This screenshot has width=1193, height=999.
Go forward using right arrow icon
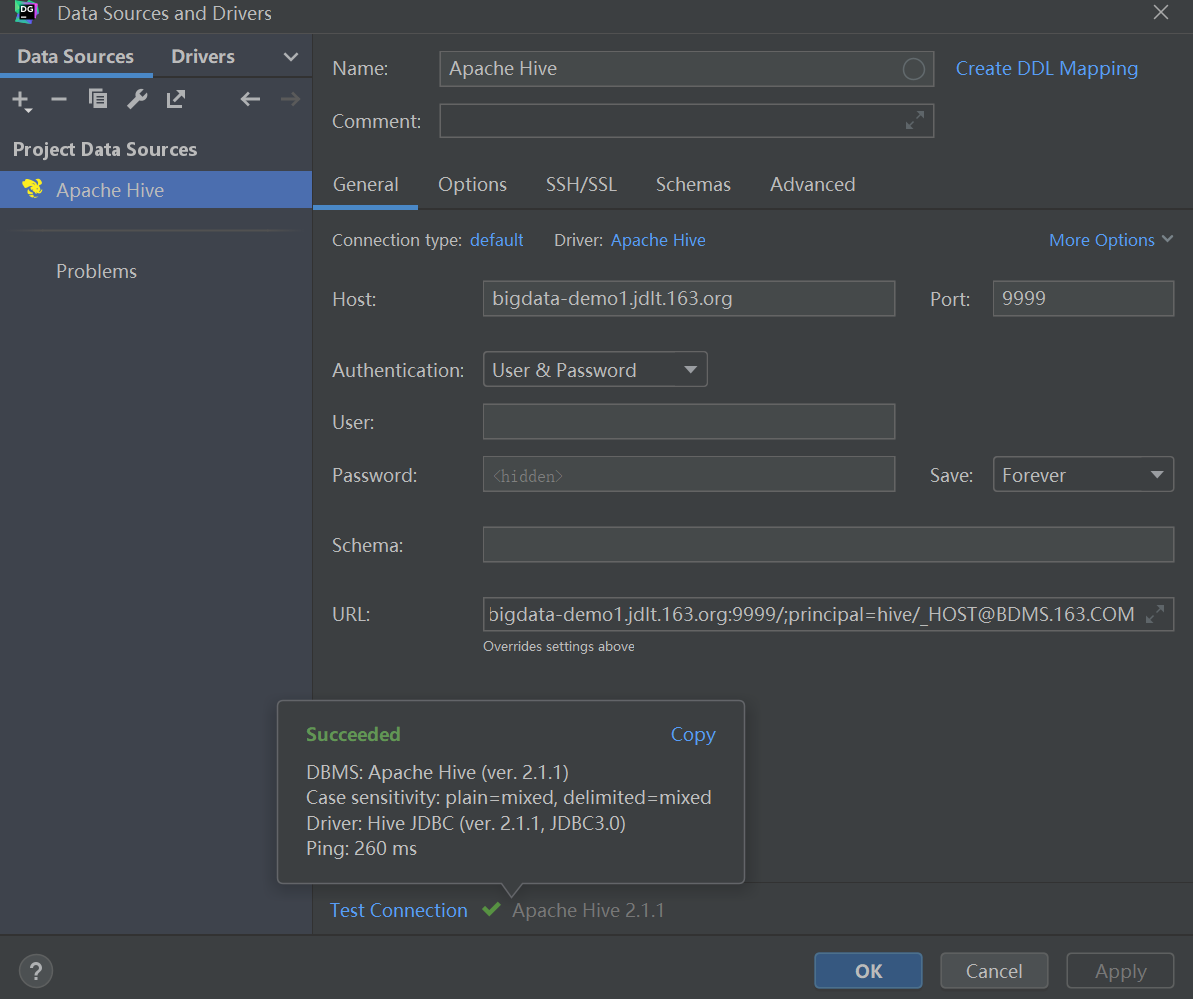pyautogui.click(x=290, y=99)
